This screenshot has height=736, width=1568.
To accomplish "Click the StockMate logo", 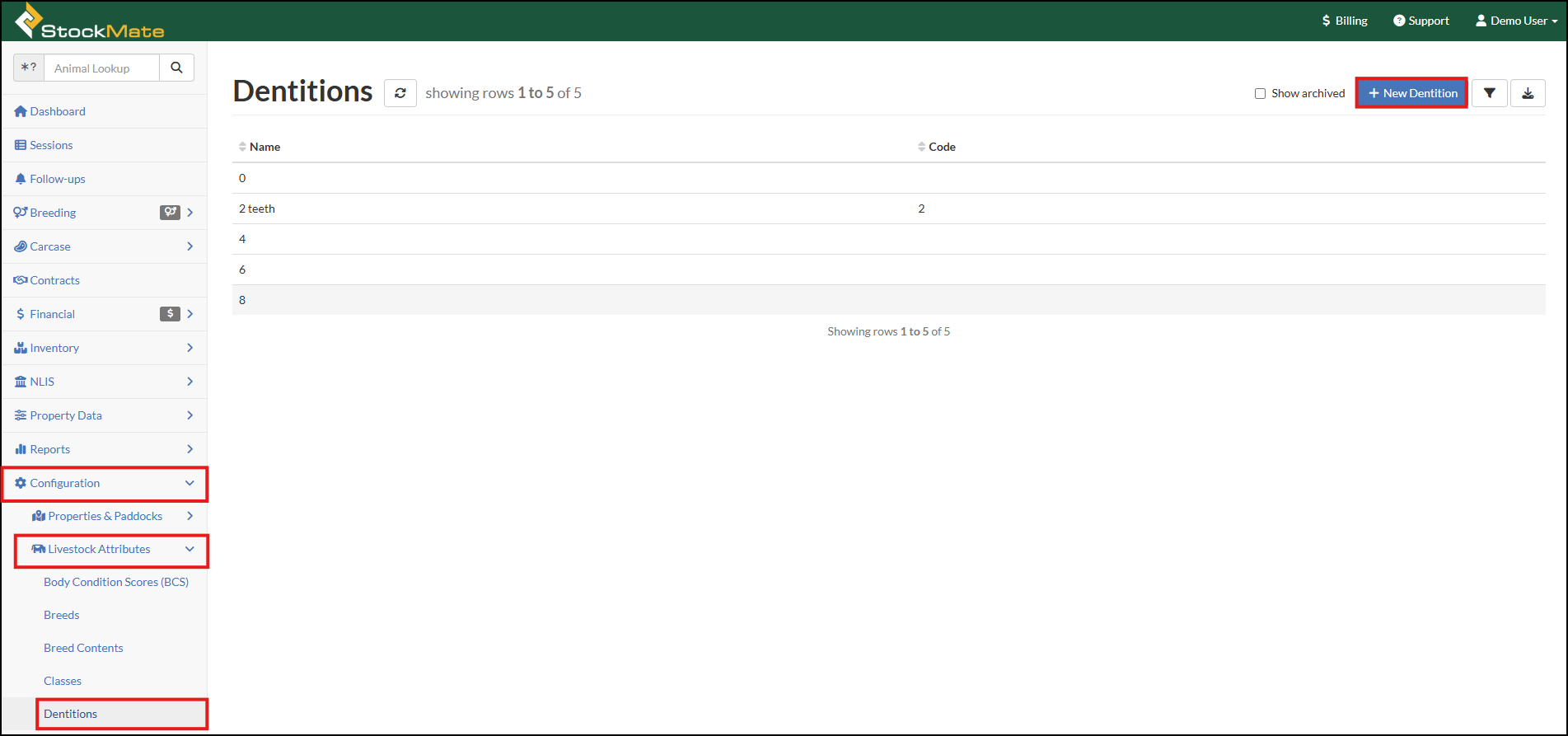I will (90, 21).
